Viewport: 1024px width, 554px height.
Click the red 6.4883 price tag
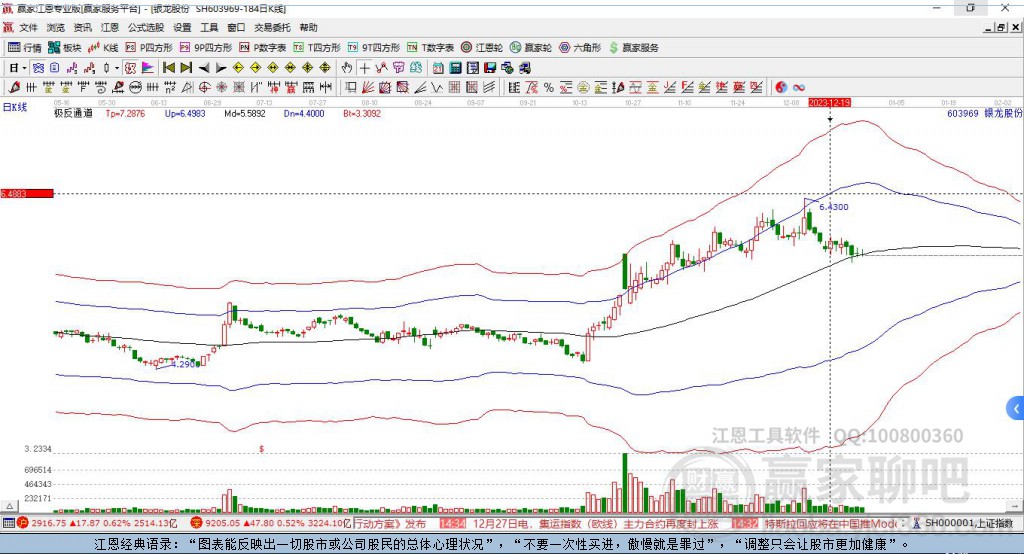pyautogui.click(x=27, y=193)
